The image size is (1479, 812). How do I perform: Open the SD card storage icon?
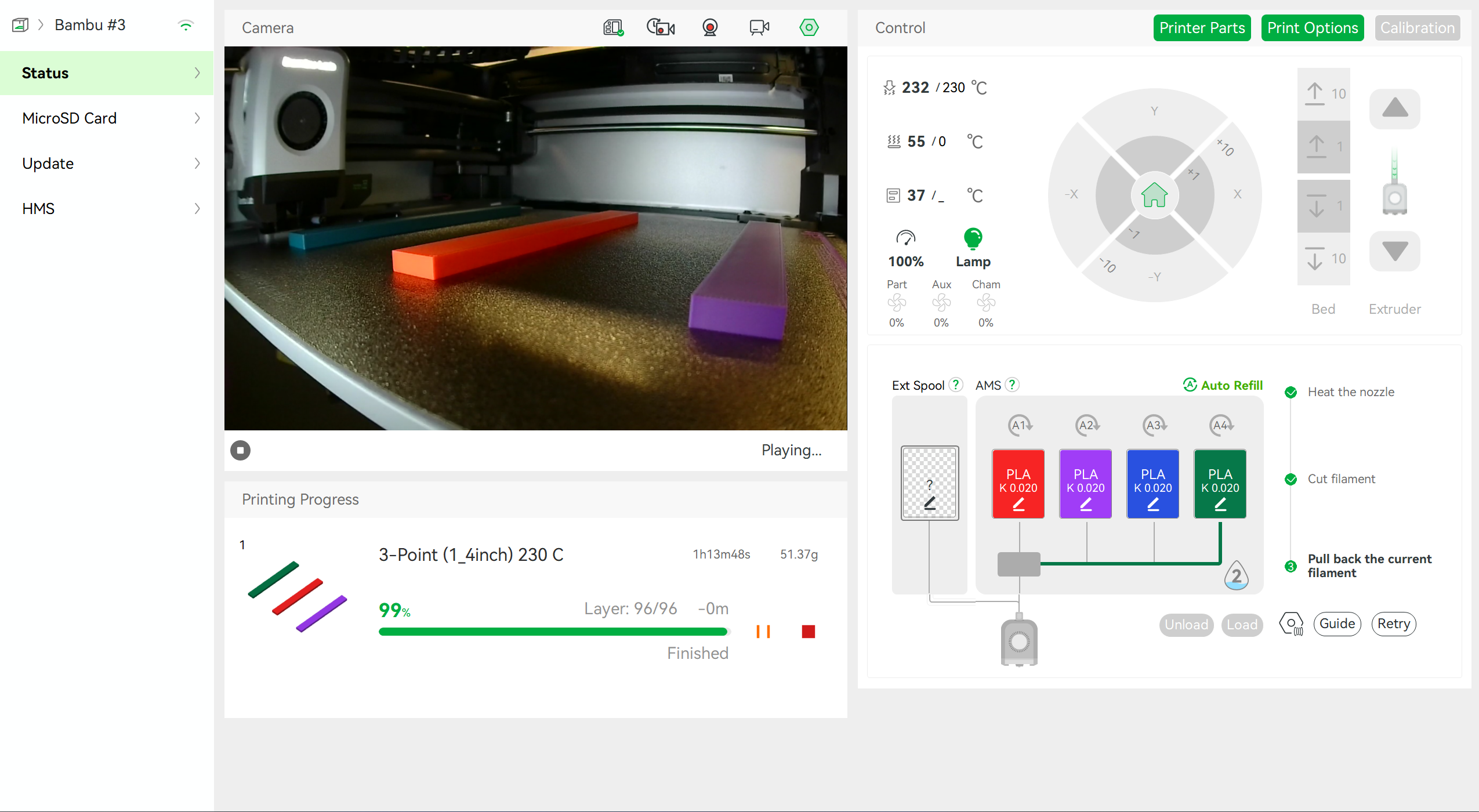[612, 27]
